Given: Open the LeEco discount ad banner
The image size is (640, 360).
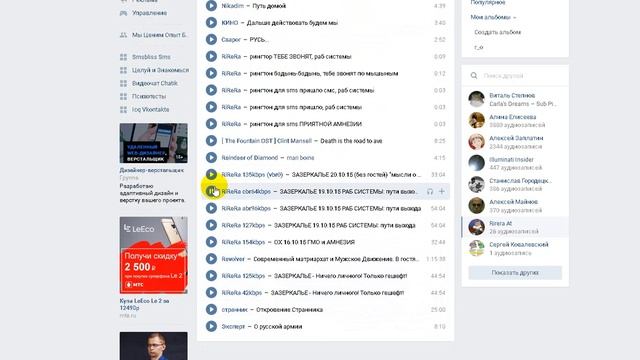Looking at the screenshot, I should pyautogui.click(x=153, y=255).
